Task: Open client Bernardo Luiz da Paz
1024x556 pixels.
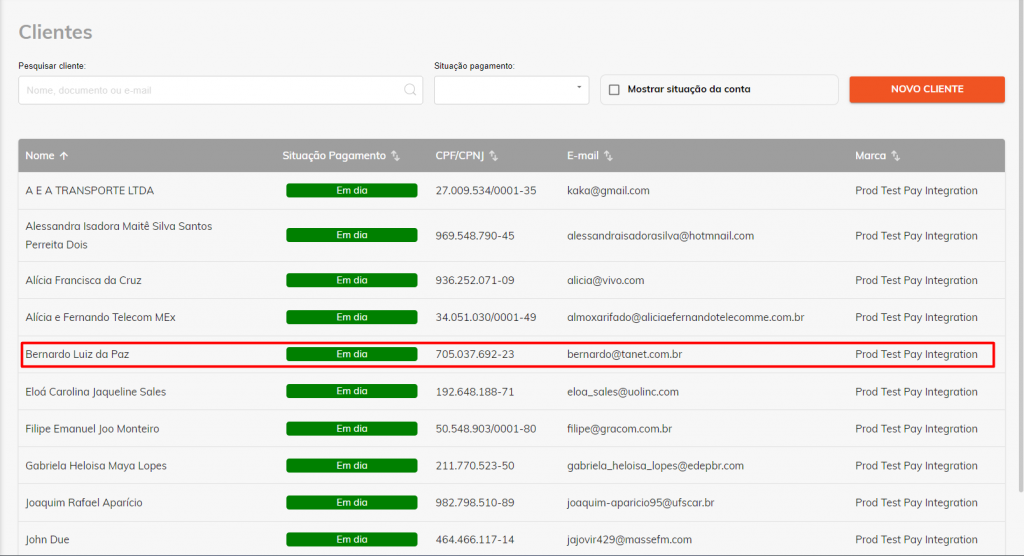Action: pos(77,354)
